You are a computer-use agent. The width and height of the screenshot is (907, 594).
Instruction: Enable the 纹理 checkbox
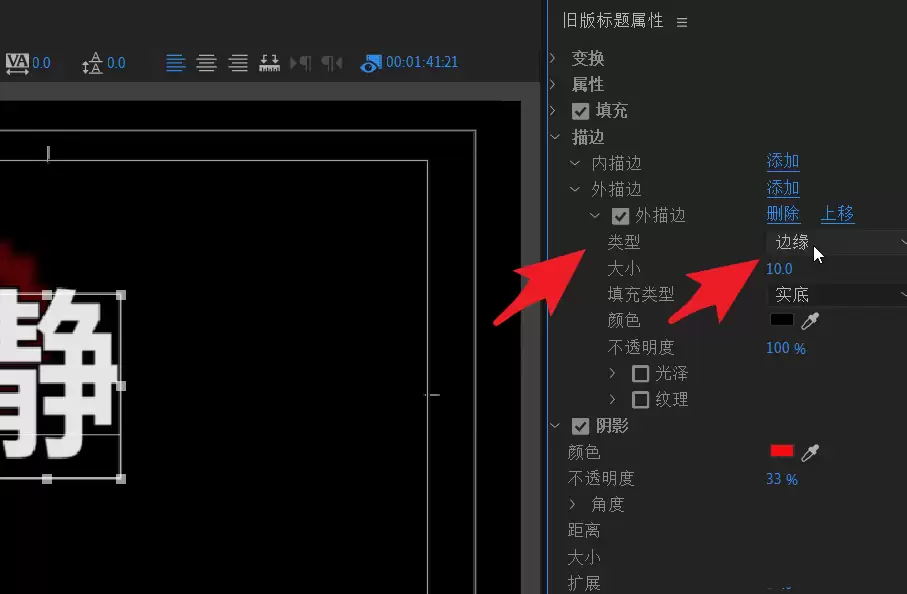point(640,400)
